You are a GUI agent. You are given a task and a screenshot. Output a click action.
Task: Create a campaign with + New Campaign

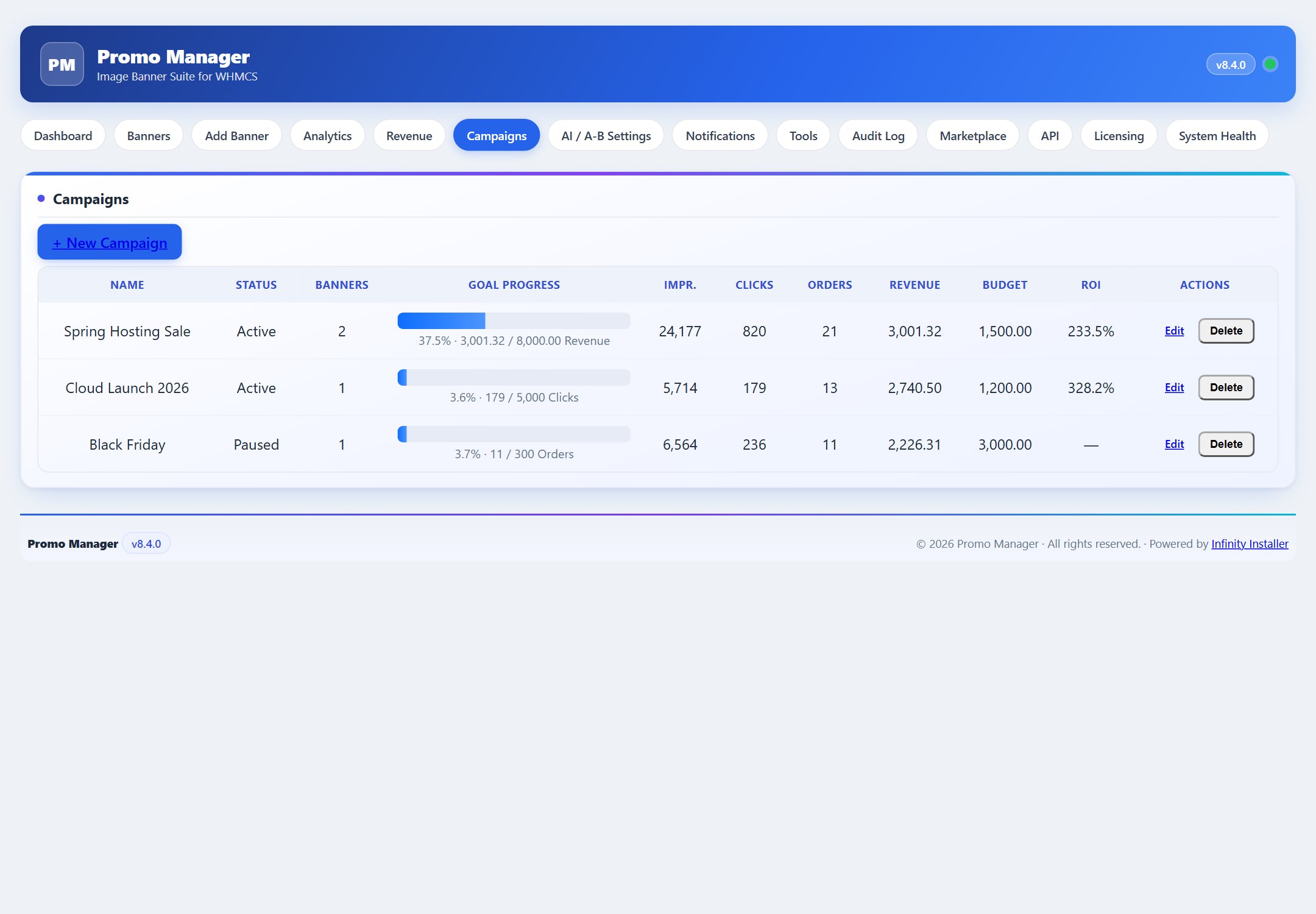point(110,242)
